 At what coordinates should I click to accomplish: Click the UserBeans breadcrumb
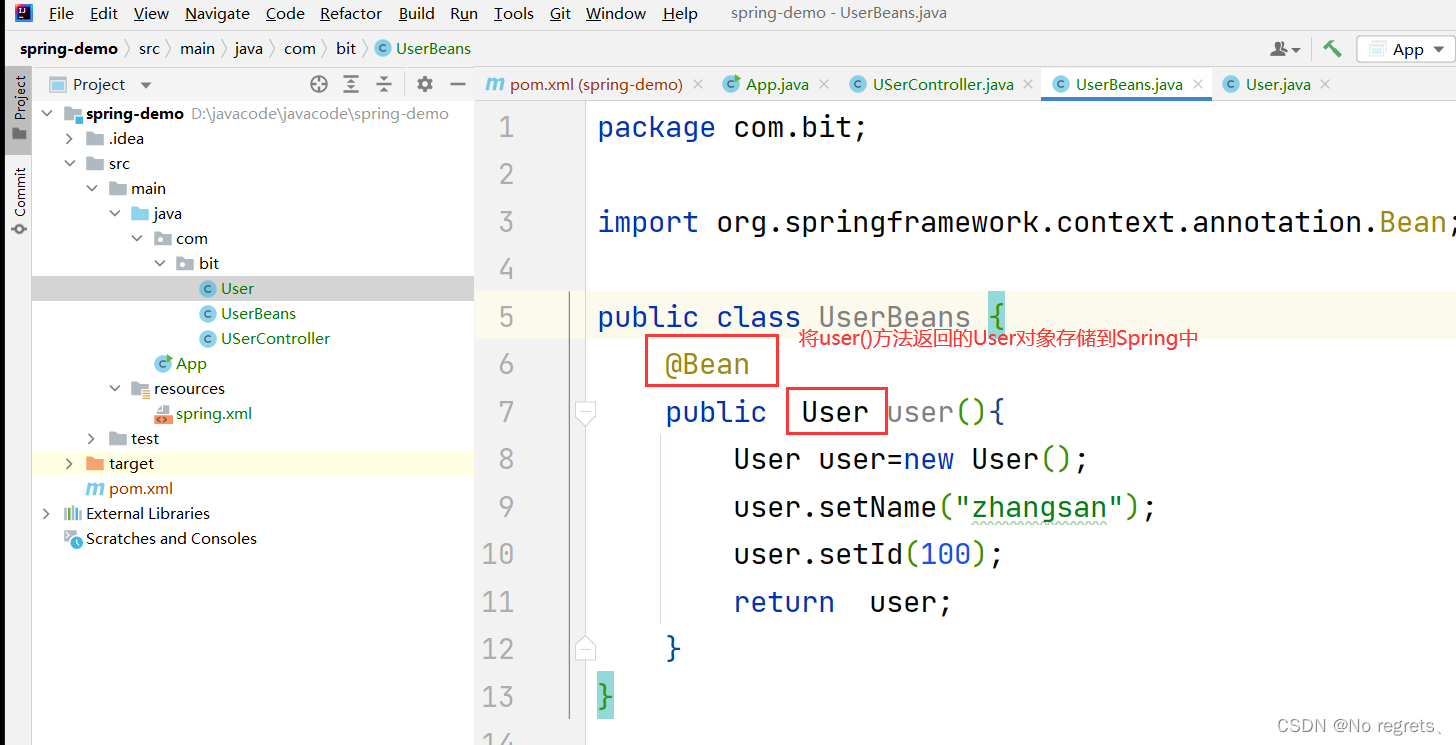(423, 48)
